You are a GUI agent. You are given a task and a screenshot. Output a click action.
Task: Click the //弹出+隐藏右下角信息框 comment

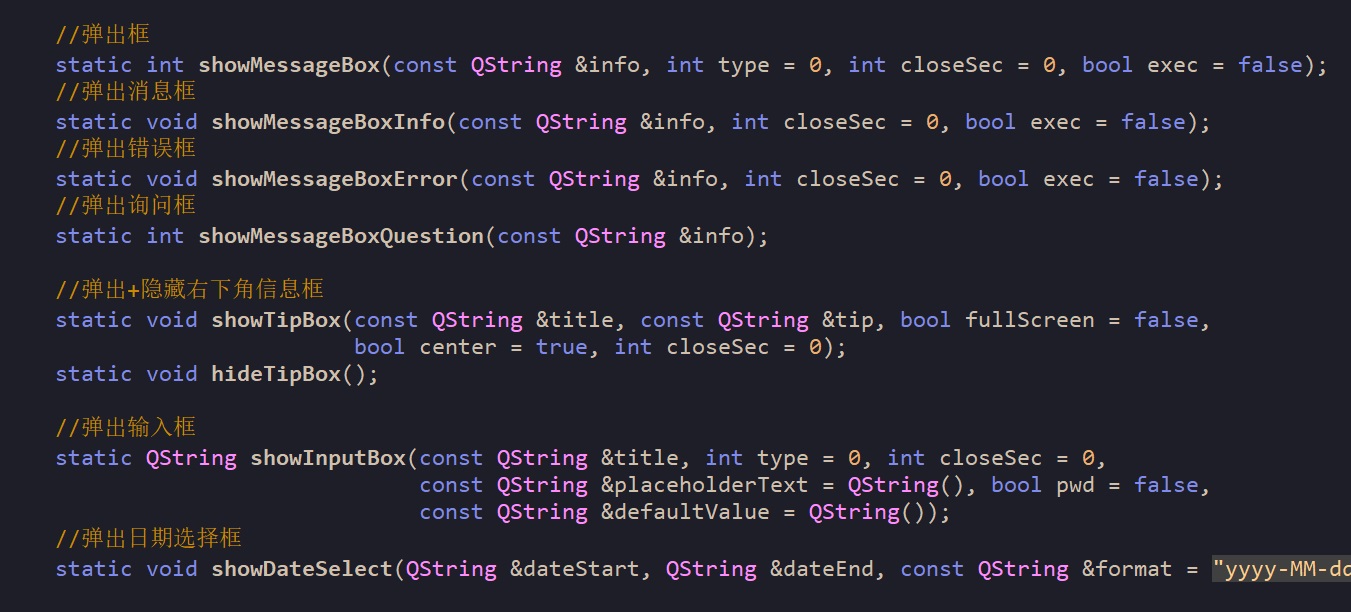pyautogui.click(x=189, y=290)
